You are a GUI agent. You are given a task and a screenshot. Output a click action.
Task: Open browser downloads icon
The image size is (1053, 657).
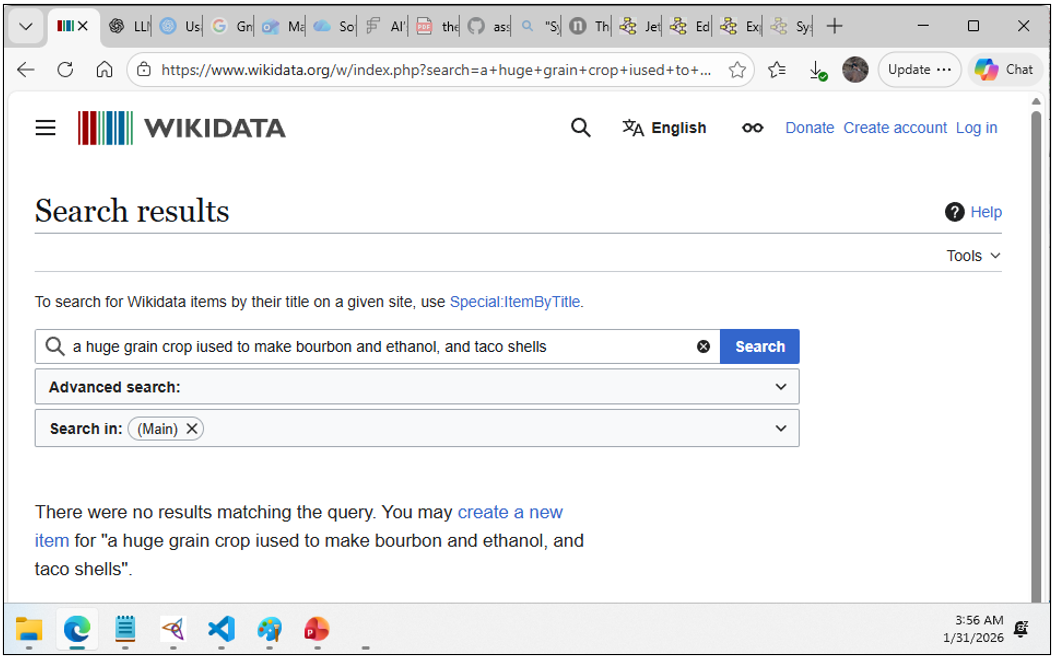[817, 70]
